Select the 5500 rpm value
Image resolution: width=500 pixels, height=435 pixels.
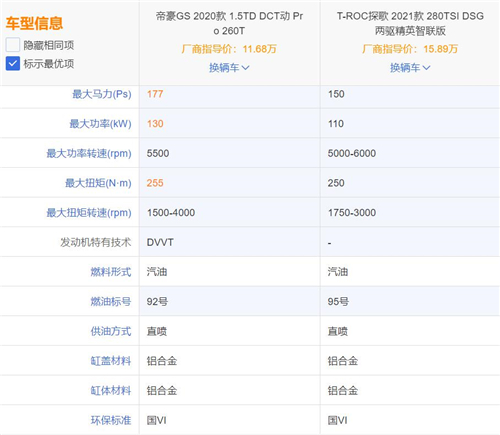158,153
